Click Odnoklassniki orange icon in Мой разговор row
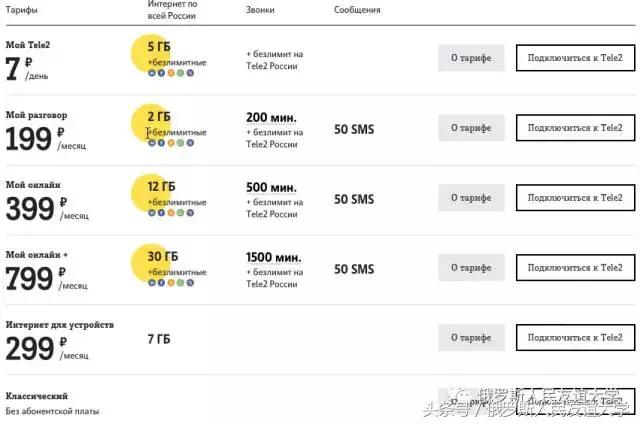The height and width of the screenshot is (424, 640). point(170,142)
